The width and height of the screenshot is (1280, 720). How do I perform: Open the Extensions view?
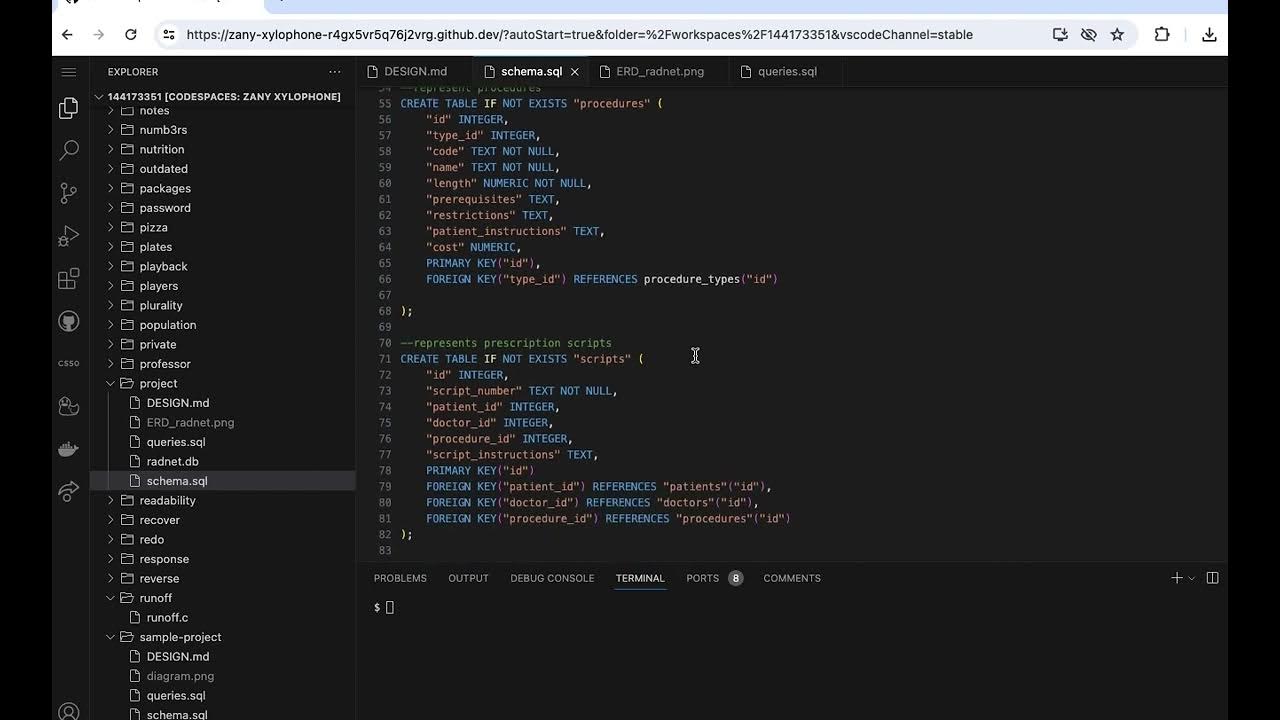(x=69, y=279)
